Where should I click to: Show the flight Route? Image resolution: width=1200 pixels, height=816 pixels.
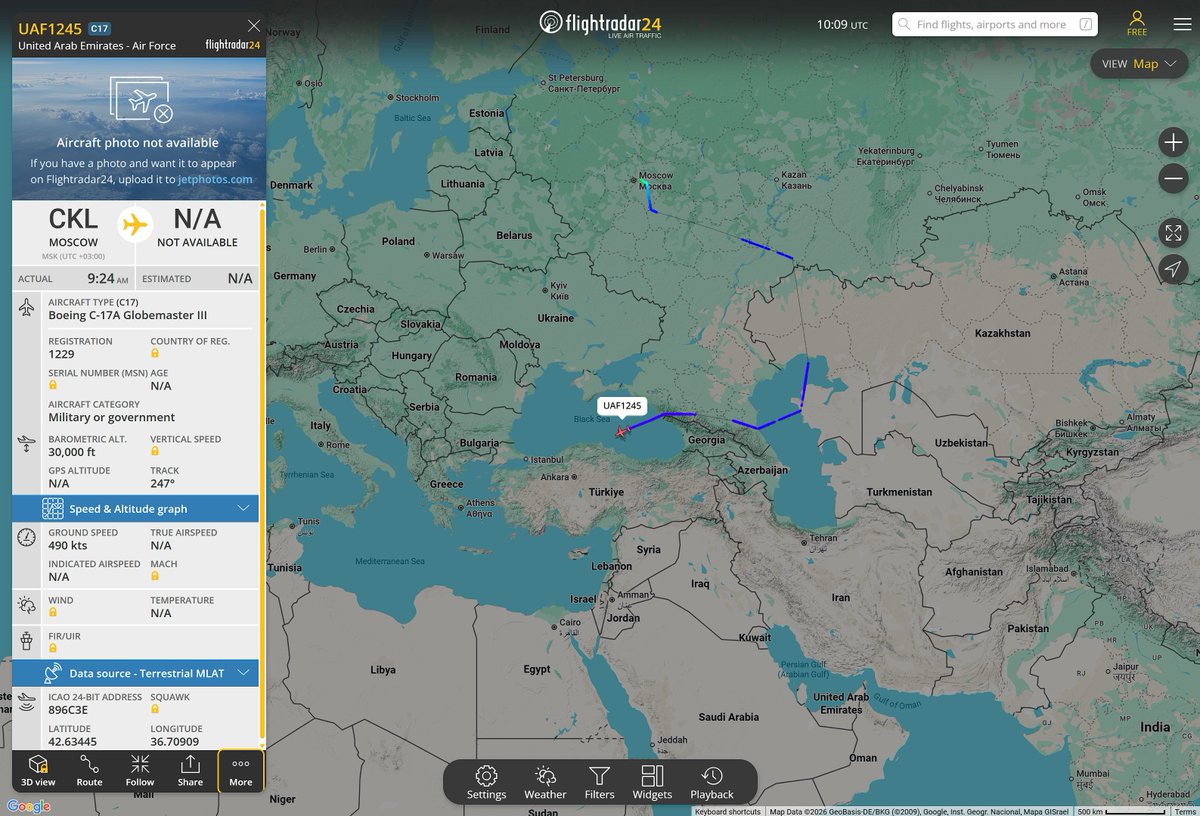[89, 771]
